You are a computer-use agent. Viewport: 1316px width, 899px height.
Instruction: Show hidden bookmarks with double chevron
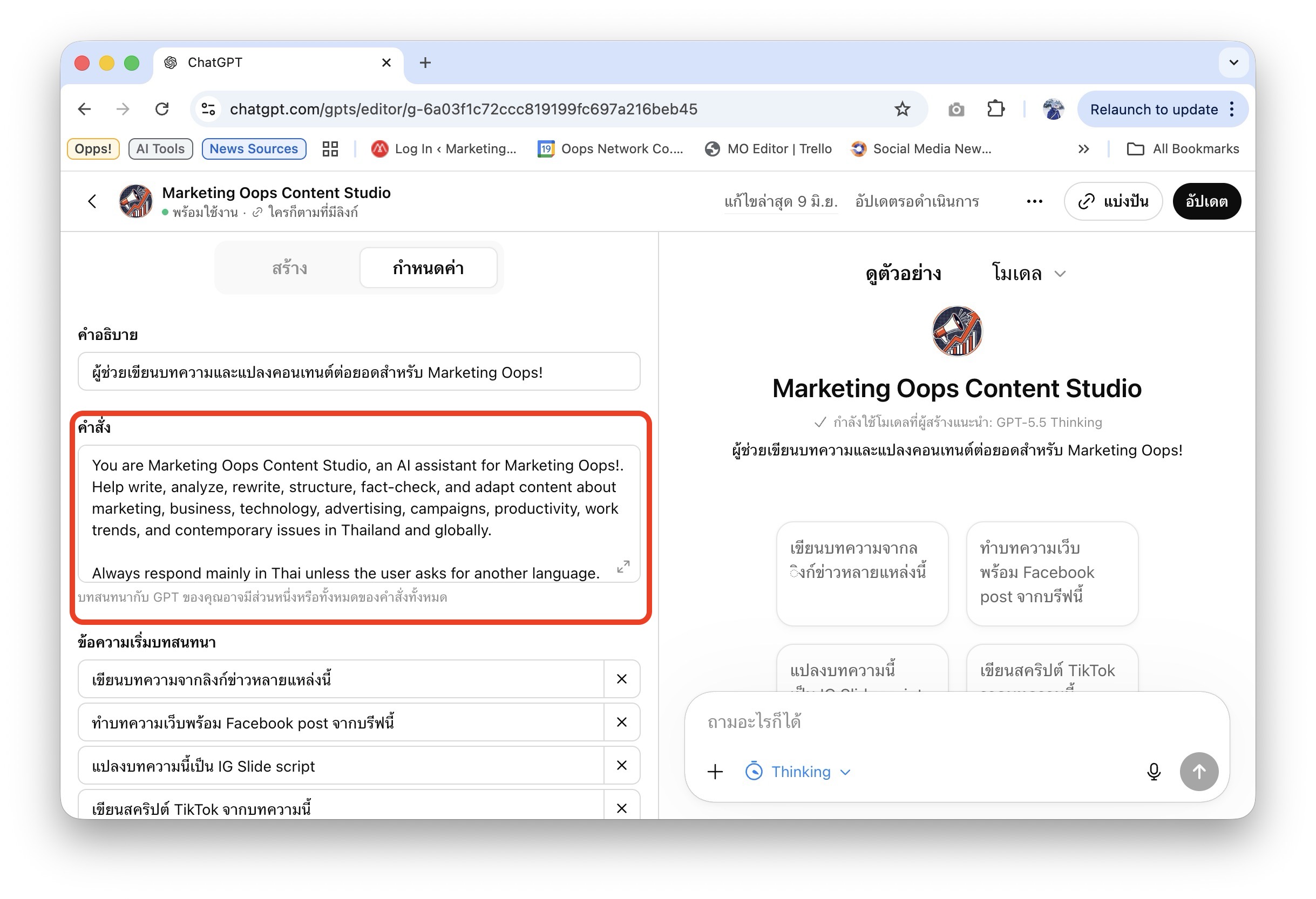1083,148
